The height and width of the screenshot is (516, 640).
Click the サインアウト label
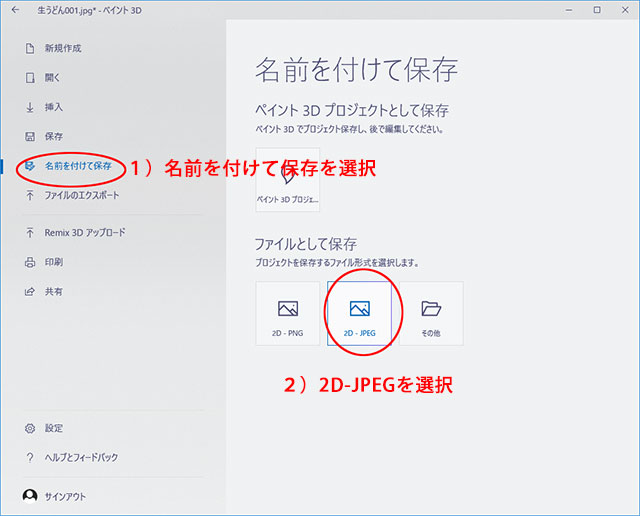65,497
